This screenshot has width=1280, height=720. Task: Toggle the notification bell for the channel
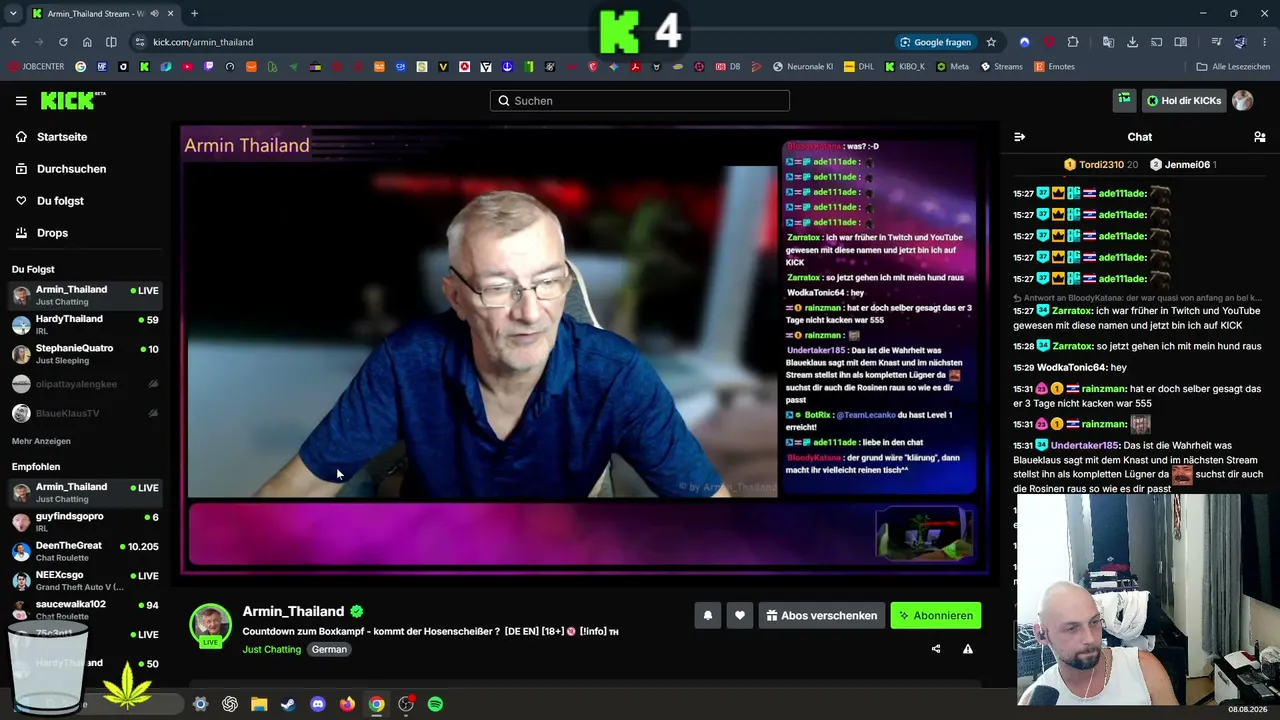click(708, 616)
